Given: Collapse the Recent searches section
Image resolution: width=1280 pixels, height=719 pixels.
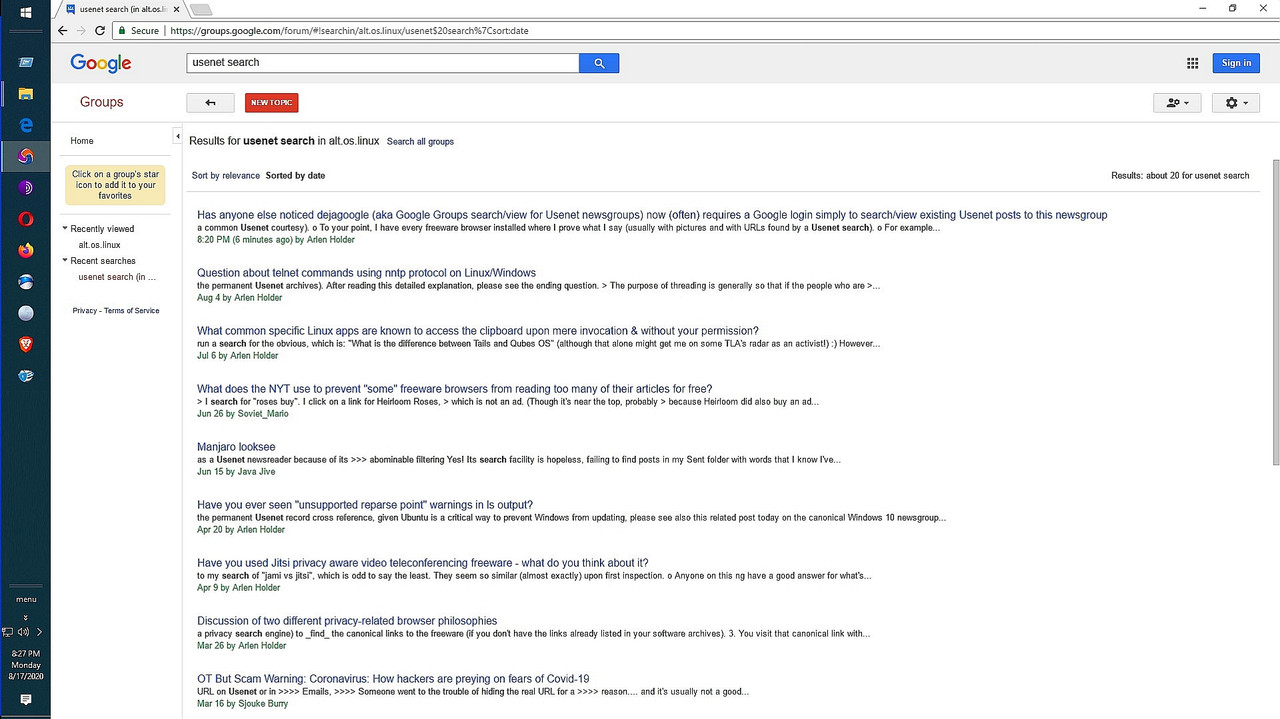Looking at the screenshot, I should click(x=65, y=261).
